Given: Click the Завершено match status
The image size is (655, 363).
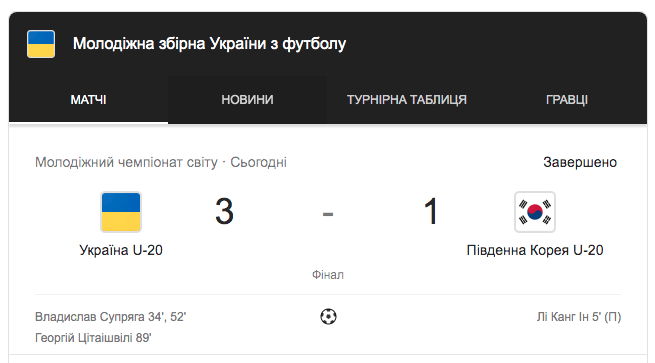Looking at the screenshot, I should click(x=580, y=162).
